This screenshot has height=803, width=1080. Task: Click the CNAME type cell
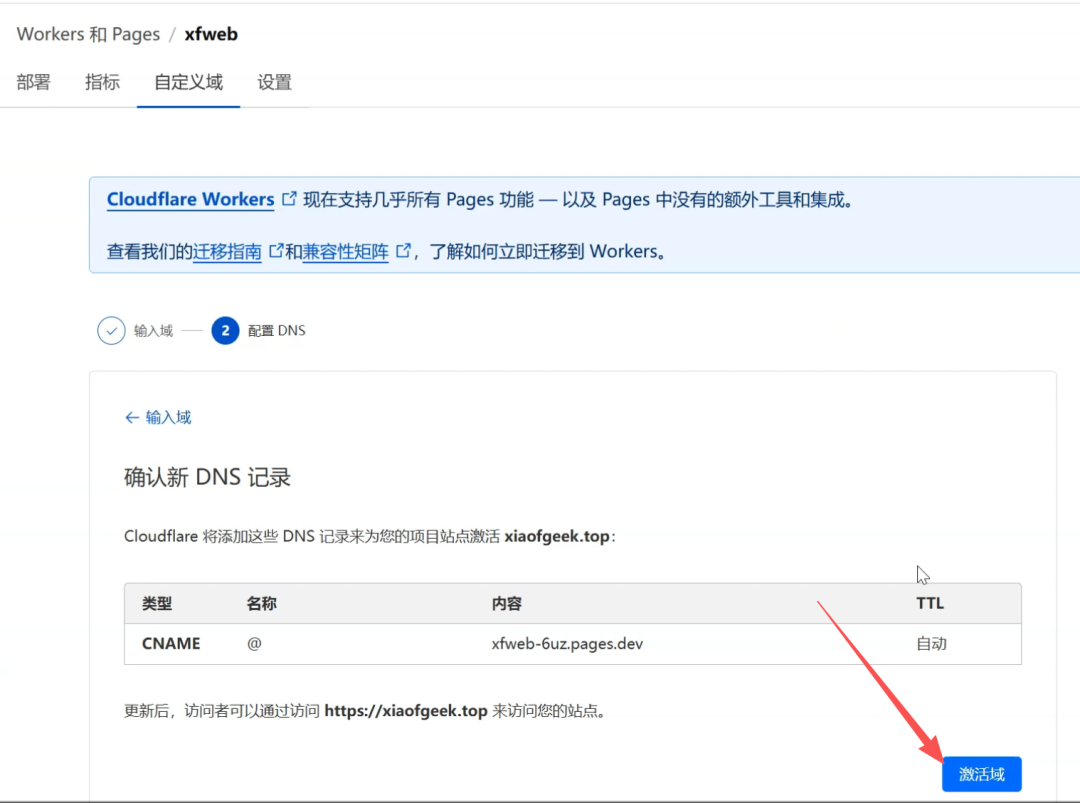coord(171,643)
